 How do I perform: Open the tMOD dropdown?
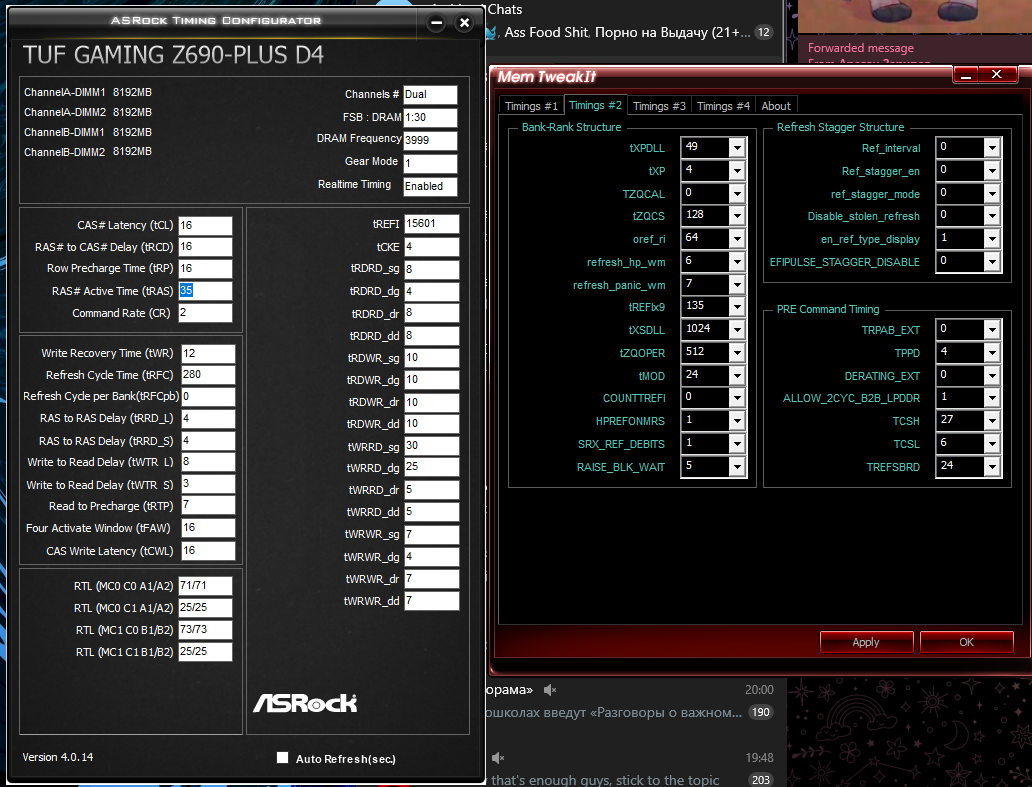point(737,376)
